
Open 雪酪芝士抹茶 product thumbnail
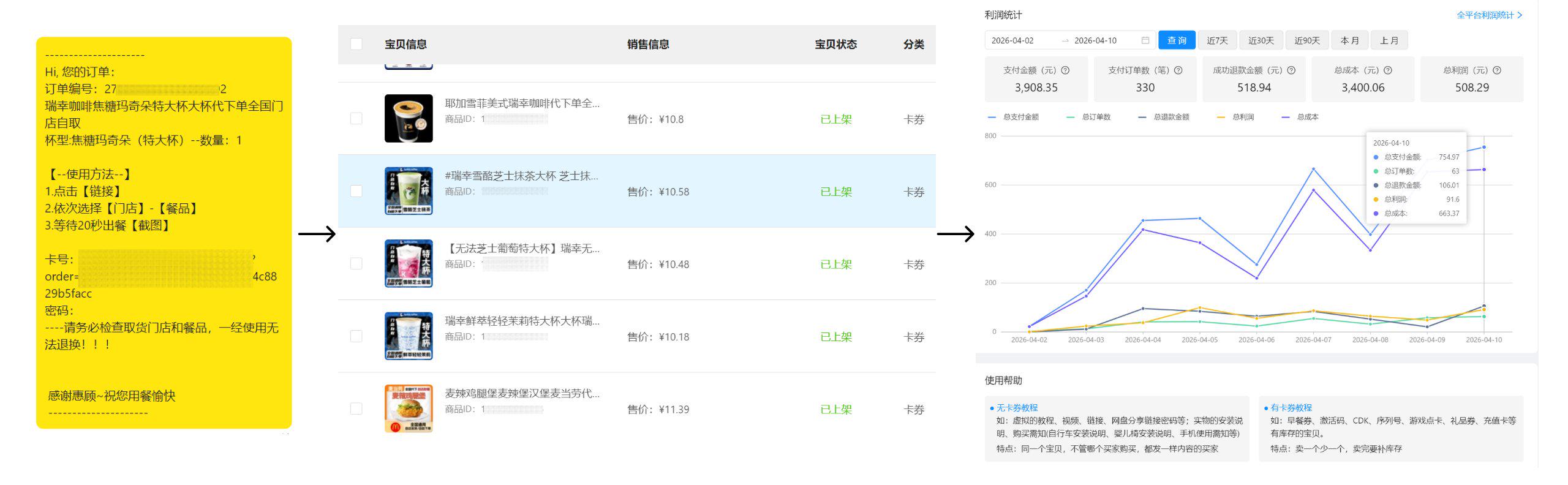pos(409,191)
